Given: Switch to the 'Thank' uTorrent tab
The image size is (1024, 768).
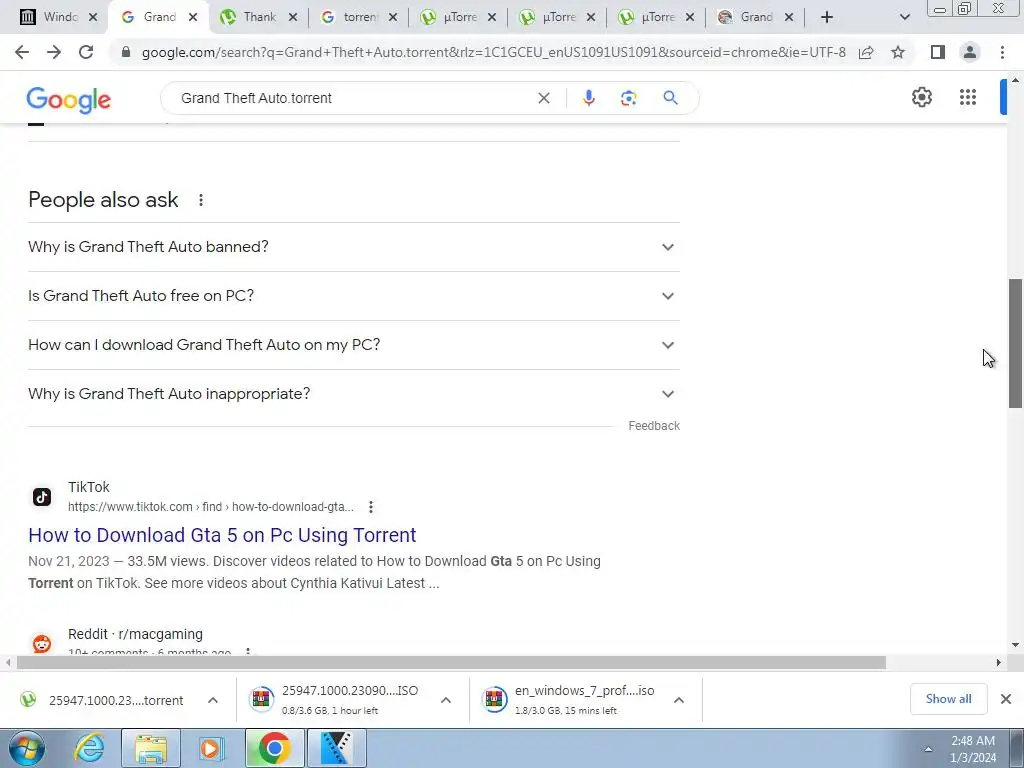Looking at the screenshot, I should (x=258, y=17).
